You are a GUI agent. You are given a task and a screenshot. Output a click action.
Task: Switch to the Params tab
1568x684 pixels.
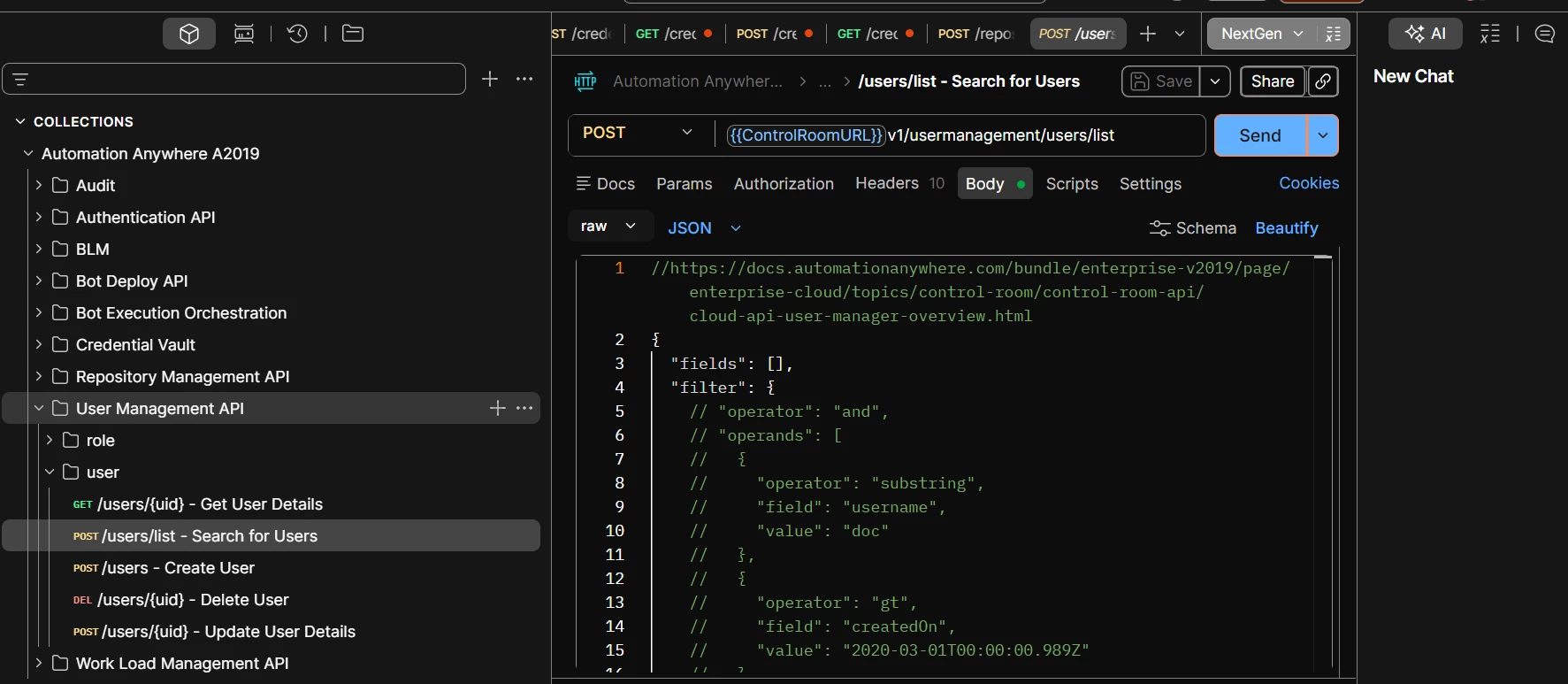pyautogui.click(x=684, y=184)
